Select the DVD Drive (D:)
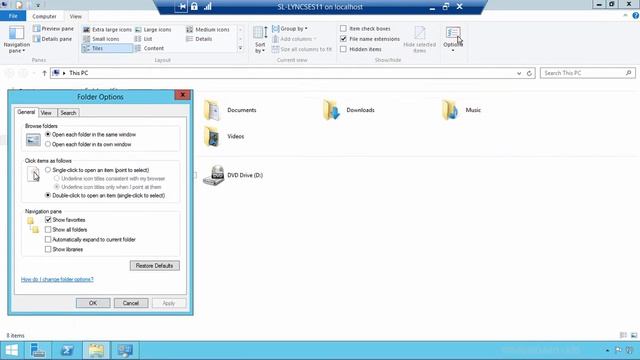640x360 pixels. pyautogui.click(x=233, y=175)
